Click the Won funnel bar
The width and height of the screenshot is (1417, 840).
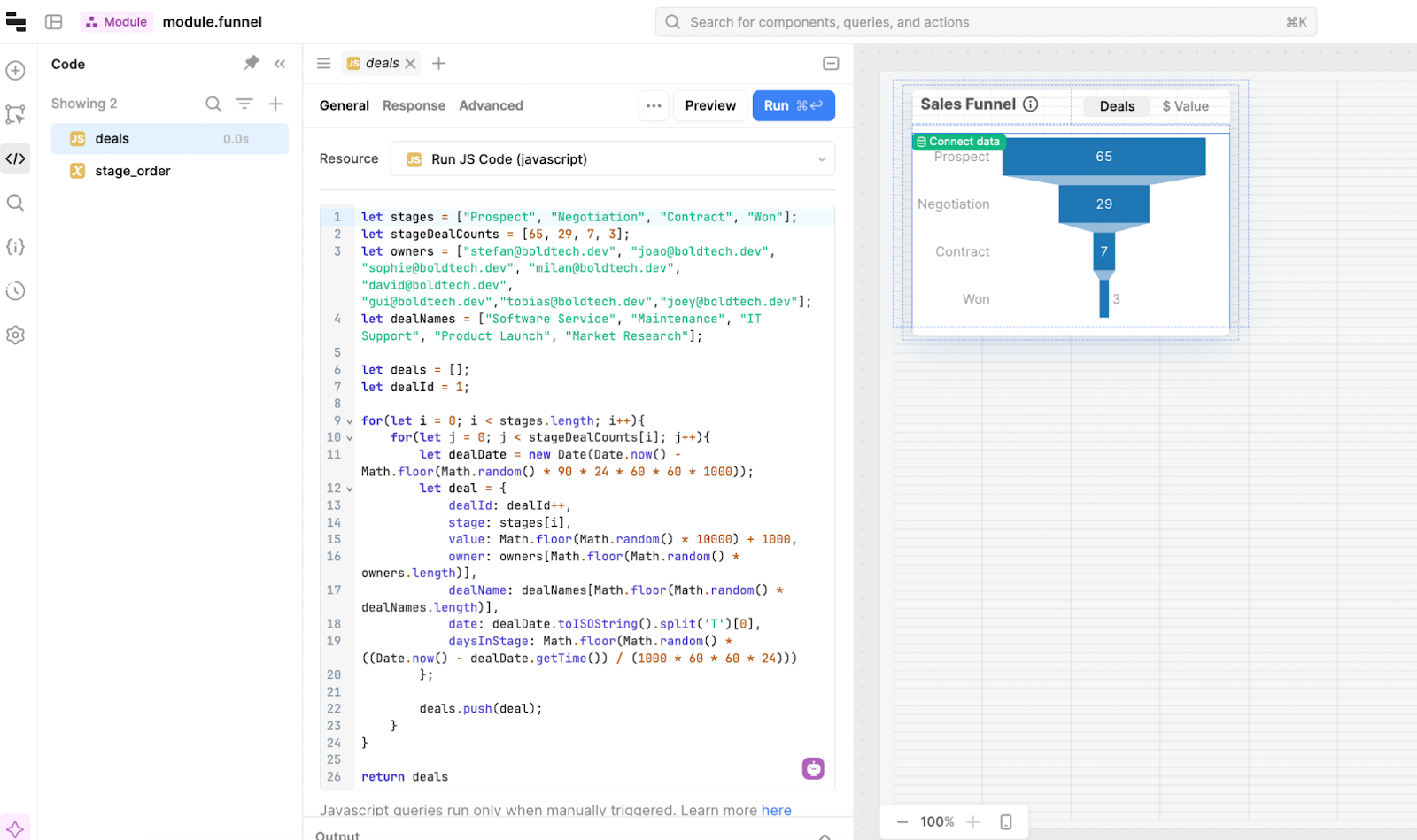click(1104, 299)
